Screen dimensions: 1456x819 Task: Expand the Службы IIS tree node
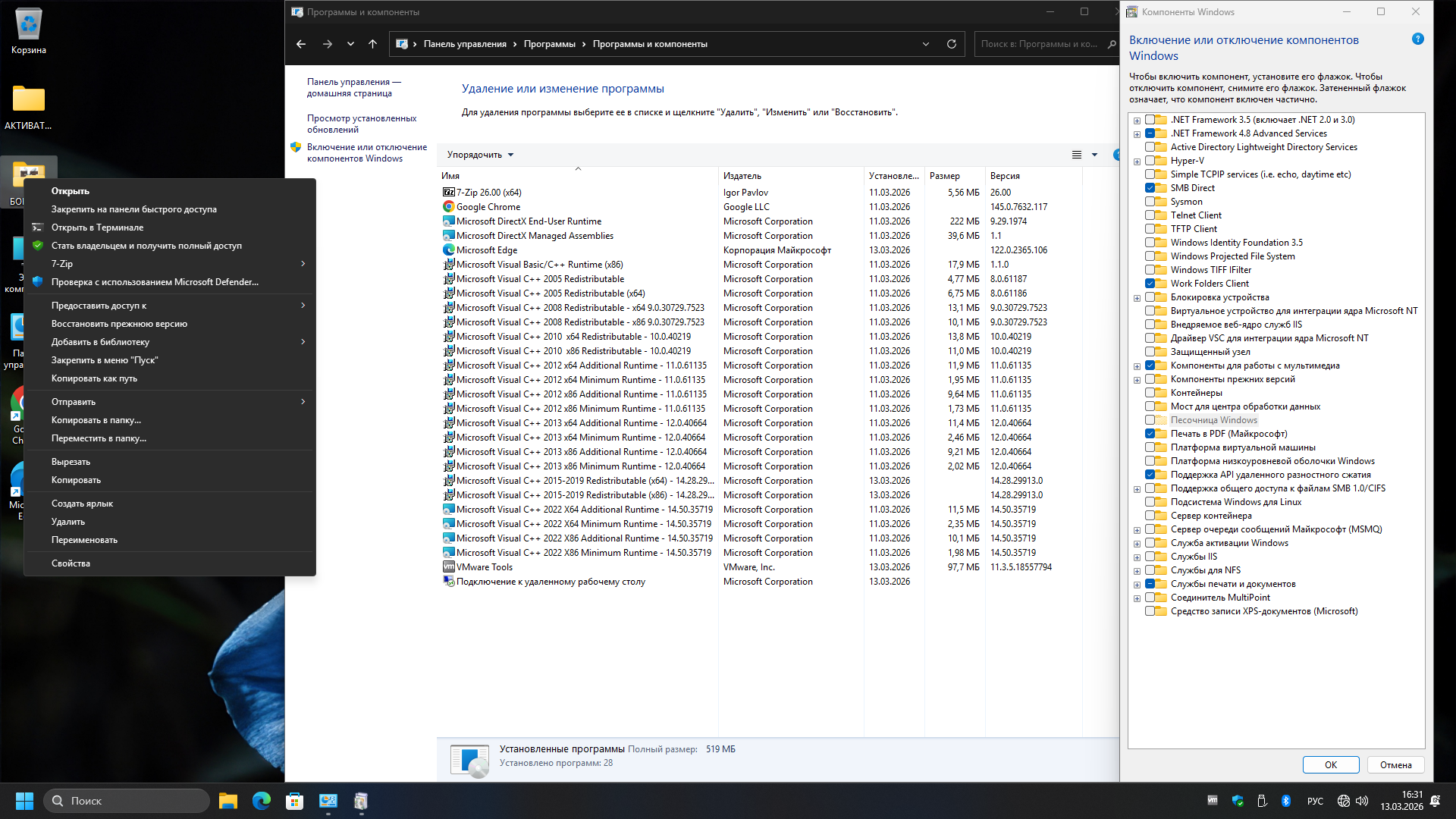[x=1137, y=557]
